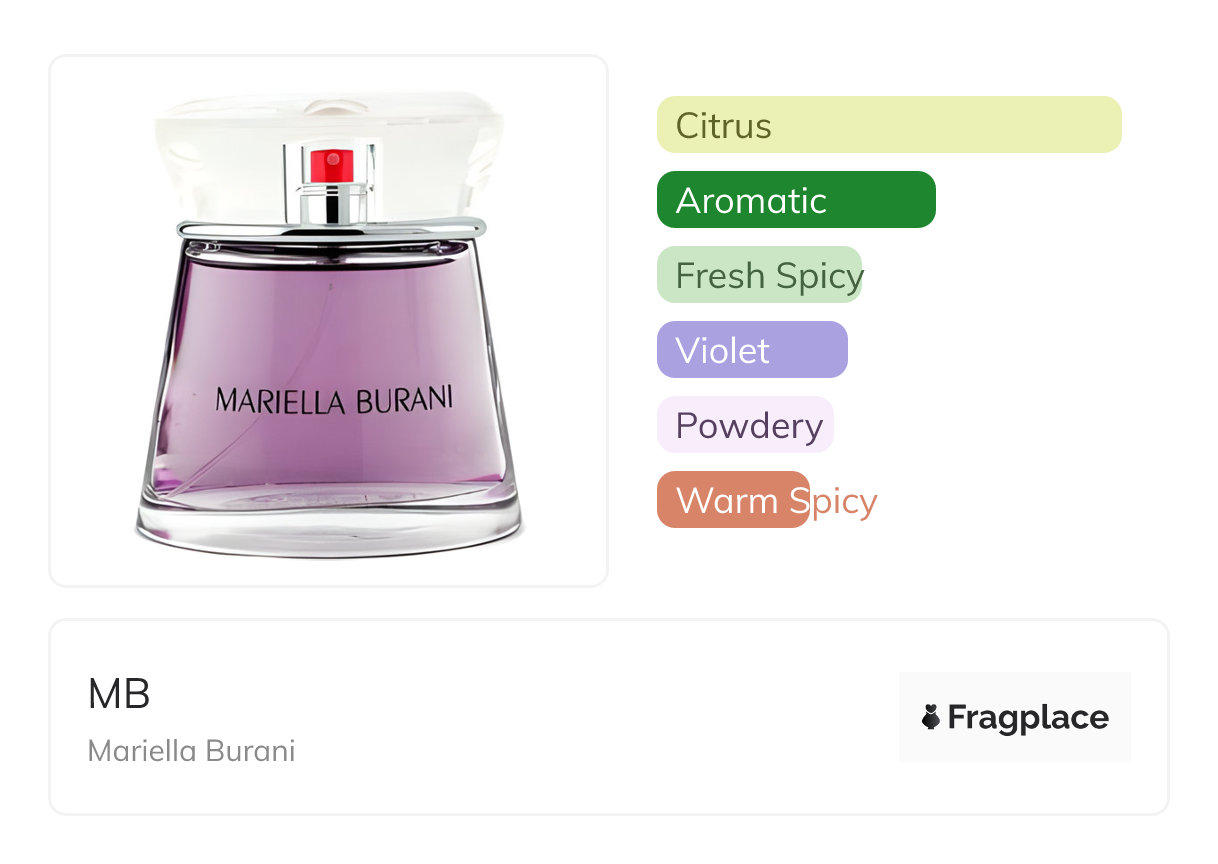Click the red spray nozzle on the bottle
1218x864 pixels.
[x=332, y=165]
